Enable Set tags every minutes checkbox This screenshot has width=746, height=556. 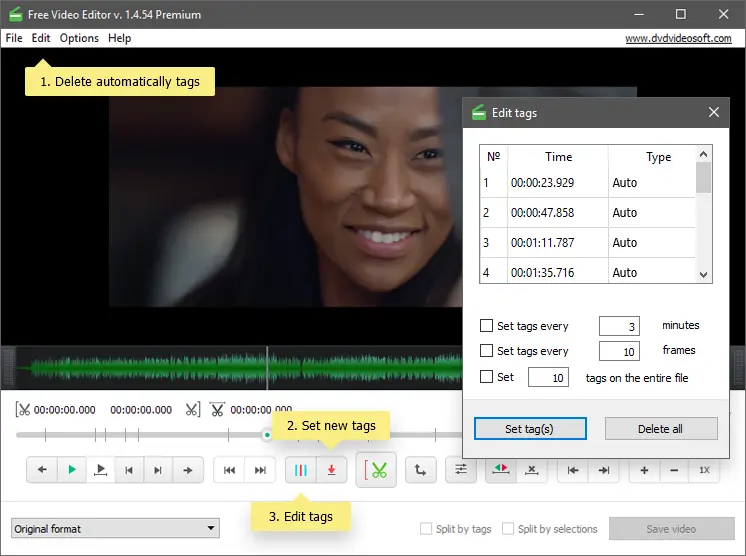[x=487, y=326]
